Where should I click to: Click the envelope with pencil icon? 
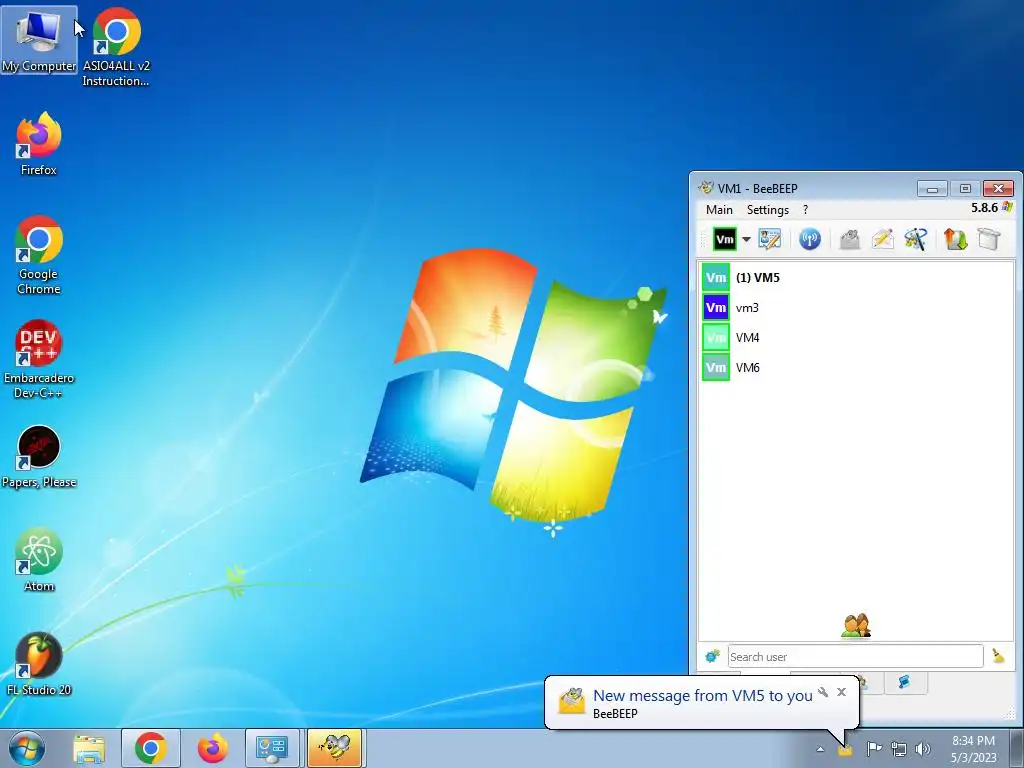pos(883,239)
